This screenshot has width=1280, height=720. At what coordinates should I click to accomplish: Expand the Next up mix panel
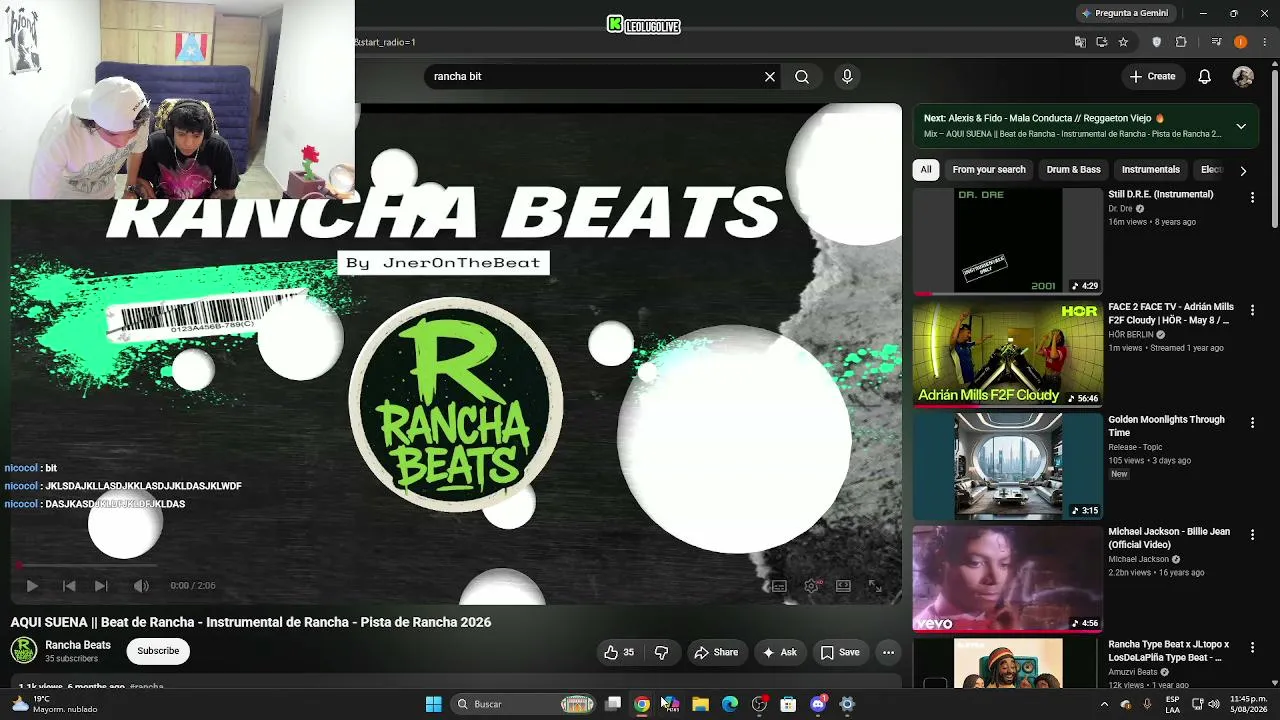click(x=1241, y=126)
